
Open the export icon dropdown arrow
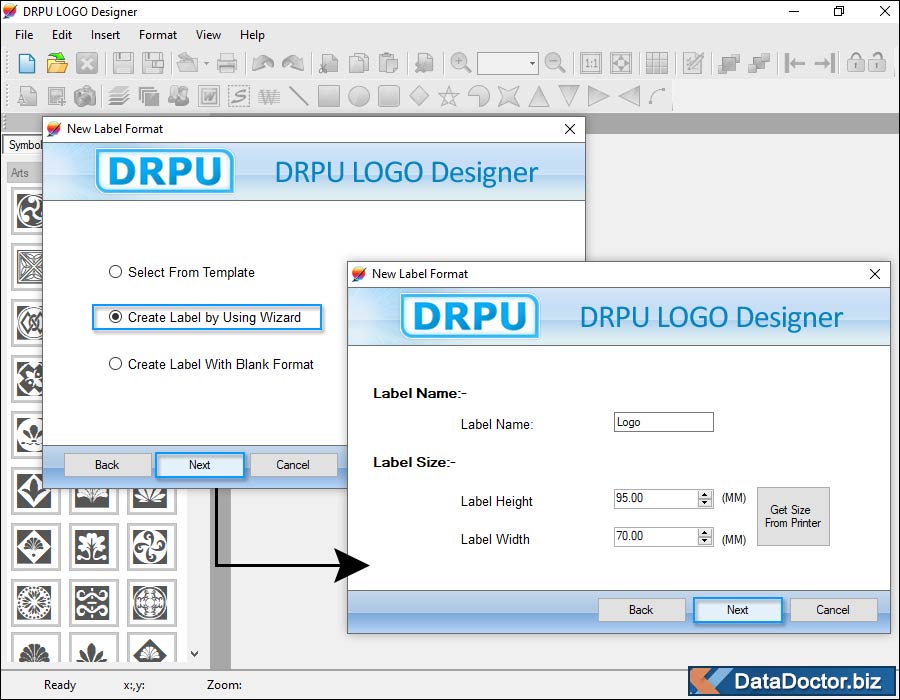pyautogui.click(x=207, y=63)
